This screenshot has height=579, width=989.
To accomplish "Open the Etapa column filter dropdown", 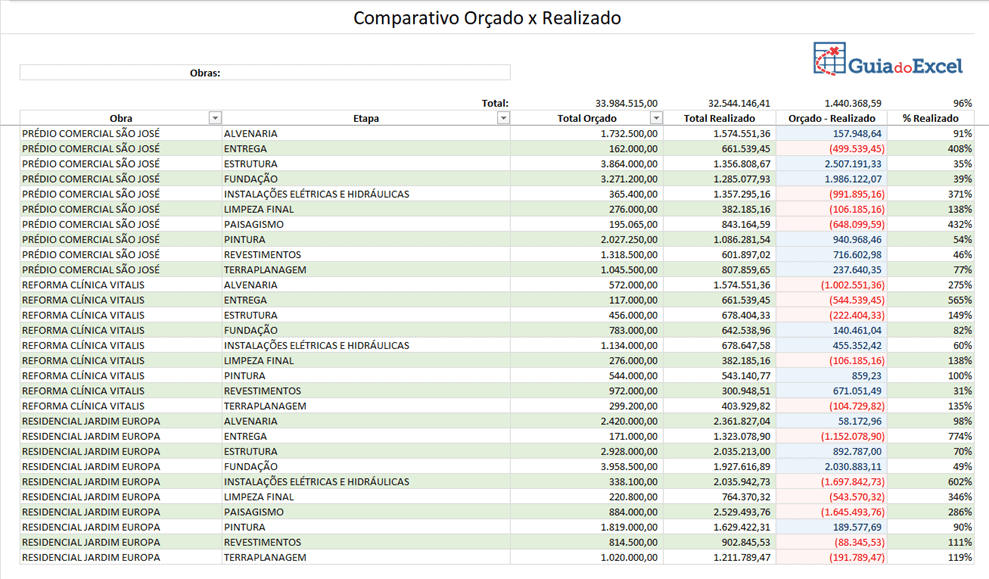I will (x=503, y=118).
